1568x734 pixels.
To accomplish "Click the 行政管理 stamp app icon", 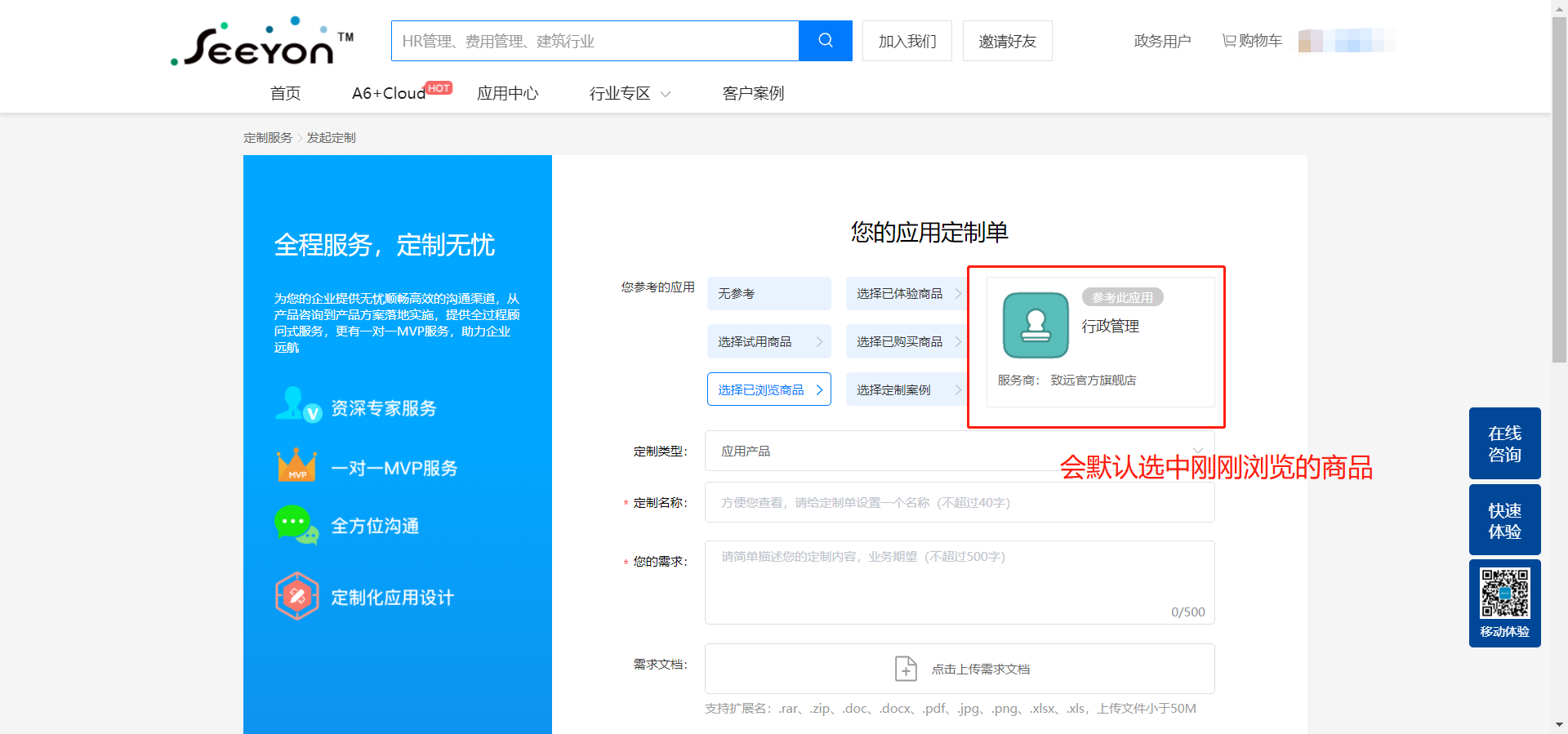I will coord(1036,325).
